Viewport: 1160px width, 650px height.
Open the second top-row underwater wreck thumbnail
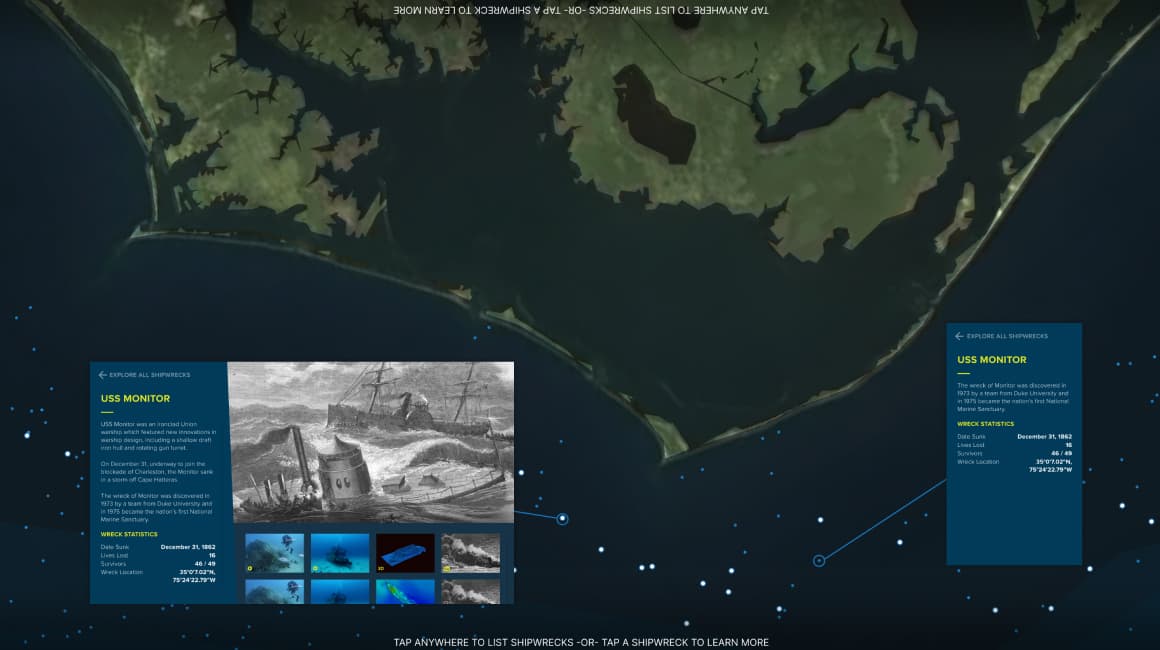click(x=340, y=552)
